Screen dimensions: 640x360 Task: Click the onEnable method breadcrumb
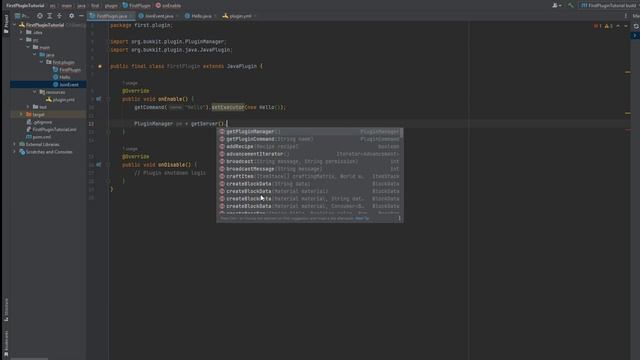[168, 6]
